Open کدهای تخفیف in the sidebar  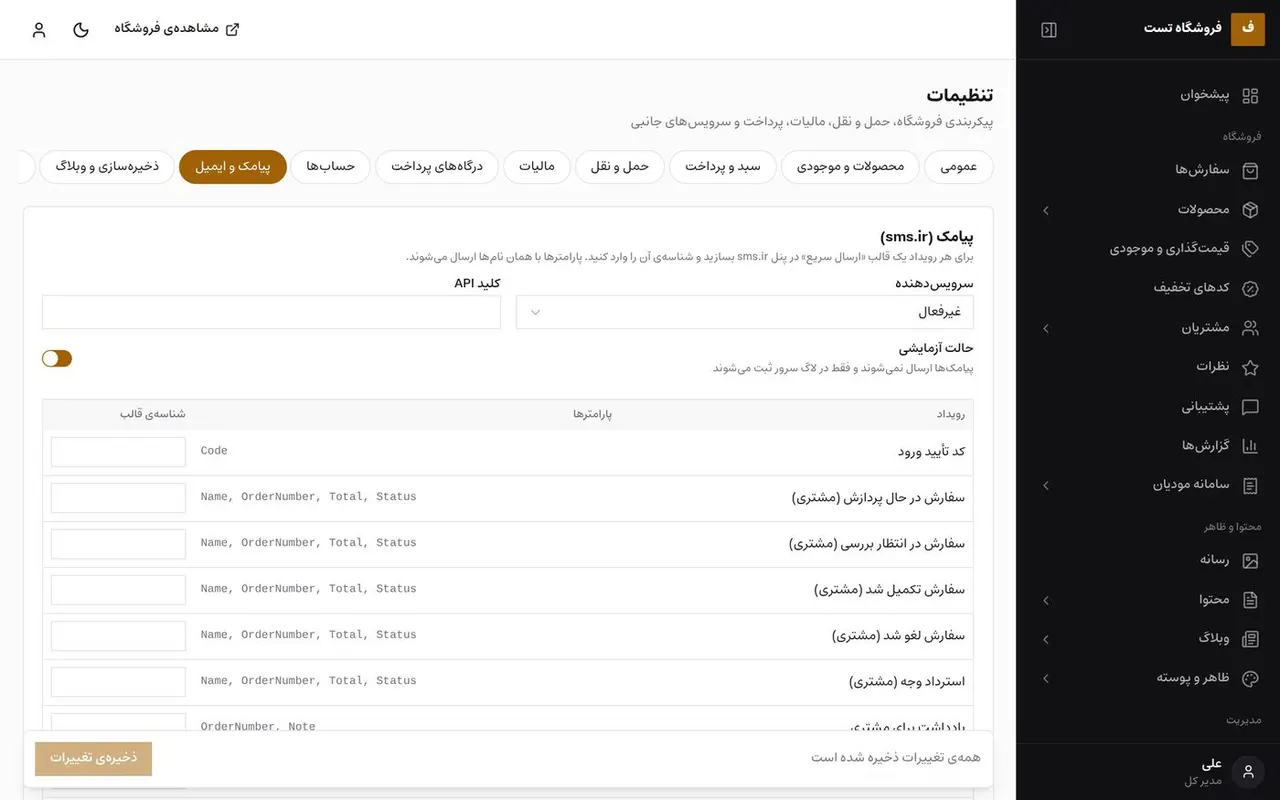pos(1148,289)
